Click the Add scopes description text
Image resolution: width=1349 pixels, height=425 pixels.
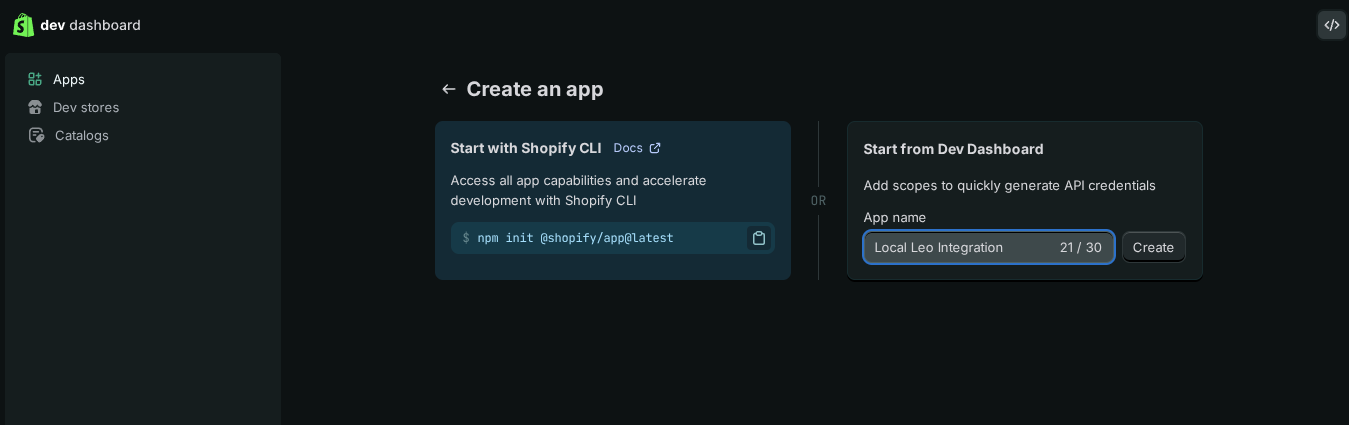click(x=1009, y=185)
